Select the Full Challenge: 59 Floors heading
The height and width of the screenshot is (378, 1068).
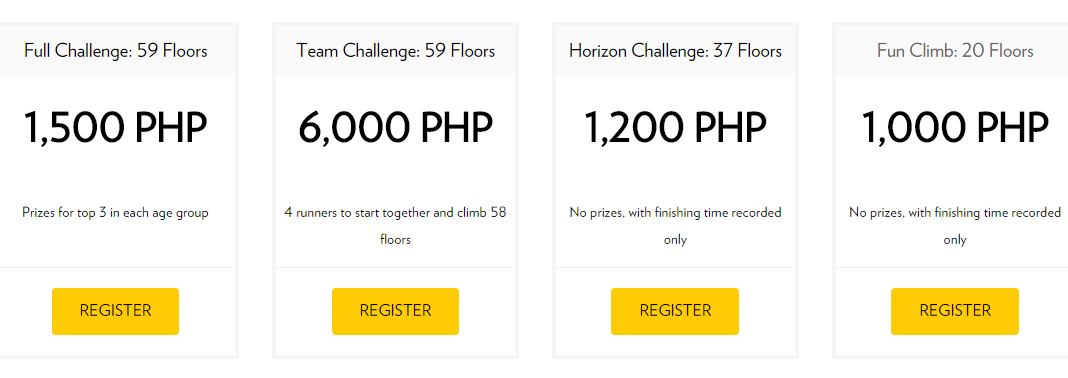116,51
